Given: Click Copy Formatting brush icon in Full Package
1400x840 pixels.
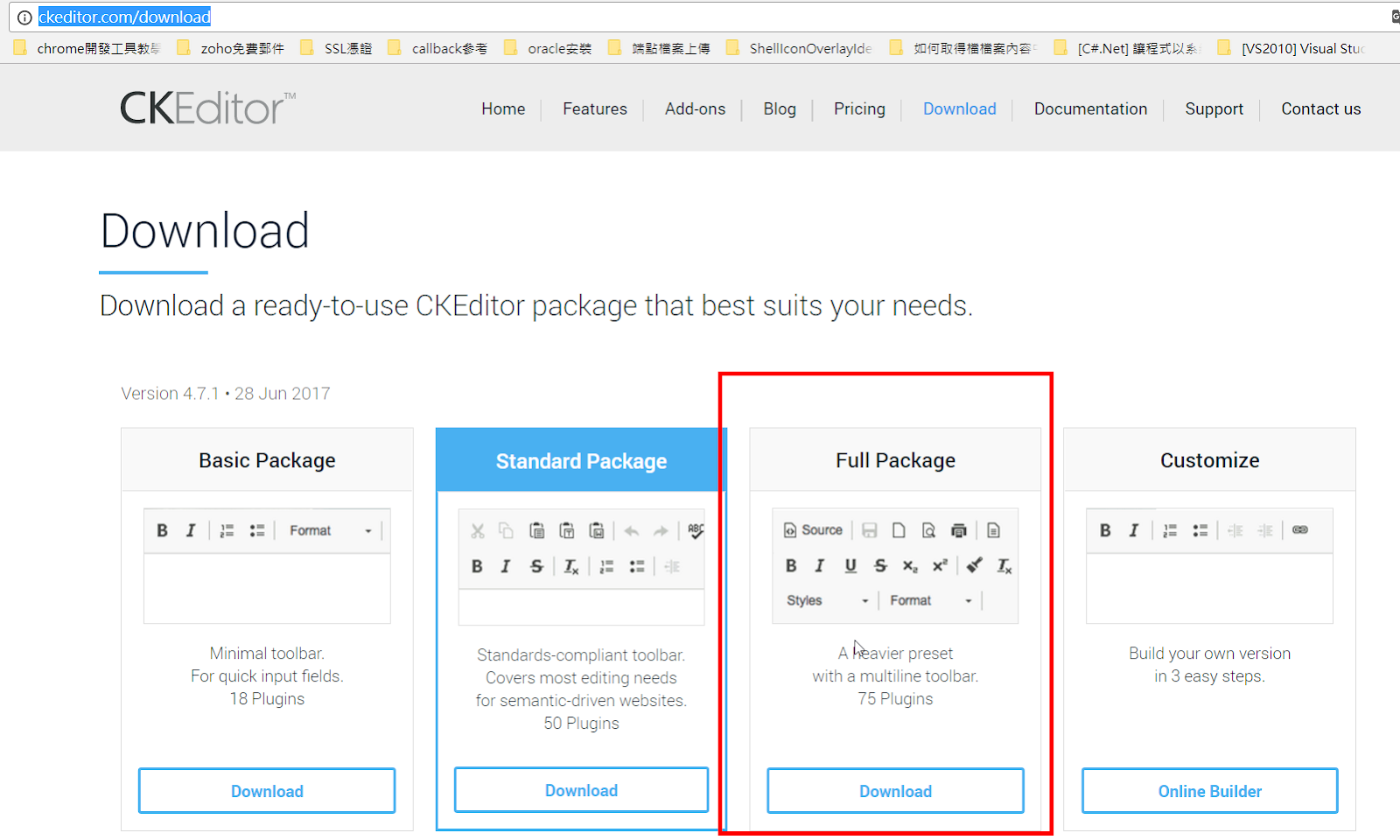Looking at the screenshot, I should tap(975, 565).
